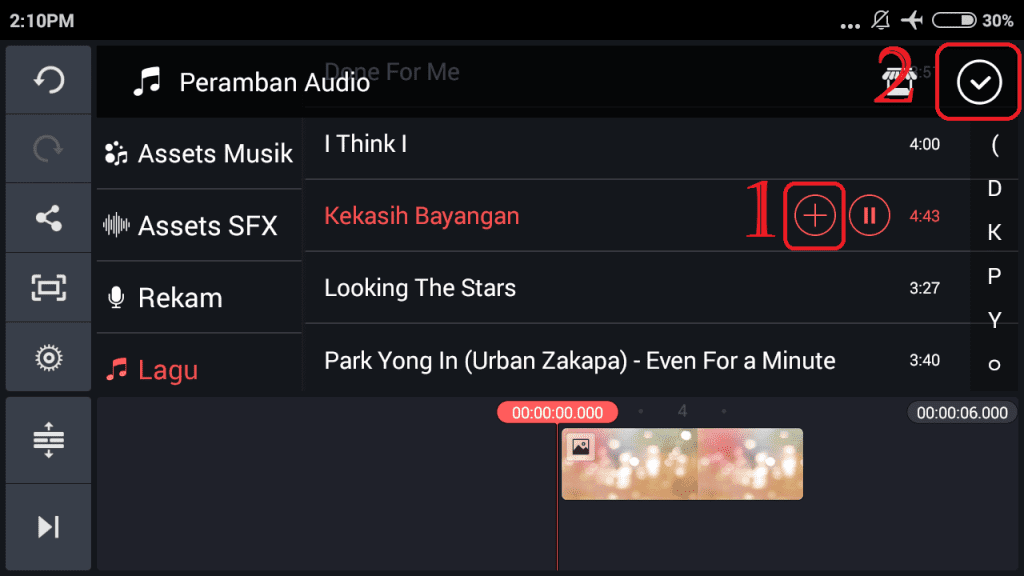1024x576 pixels.
Task: Choose the song I Think I
Action: [x=600, y=144]
